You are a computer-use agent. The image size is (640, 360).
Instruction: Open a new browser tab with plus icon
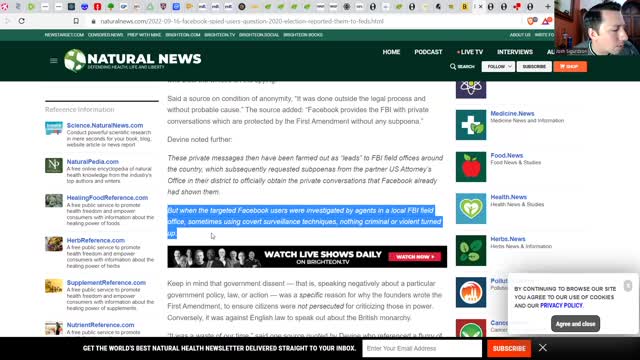coord(548,7)
